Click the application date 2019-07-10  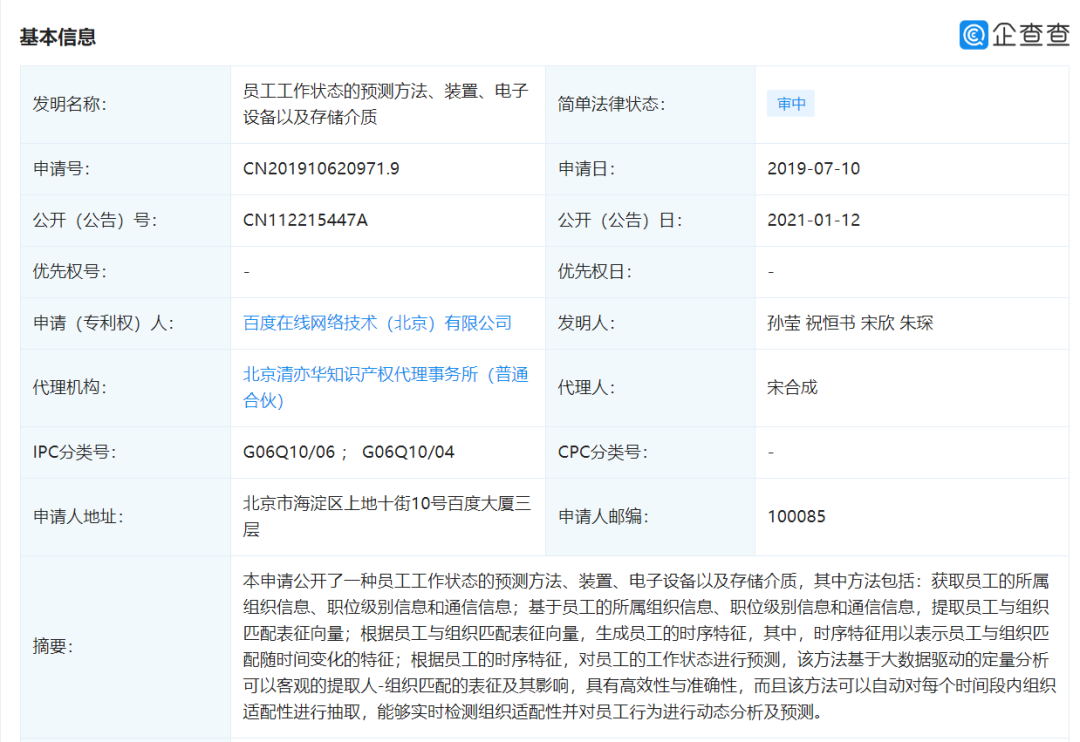point(813,168)
